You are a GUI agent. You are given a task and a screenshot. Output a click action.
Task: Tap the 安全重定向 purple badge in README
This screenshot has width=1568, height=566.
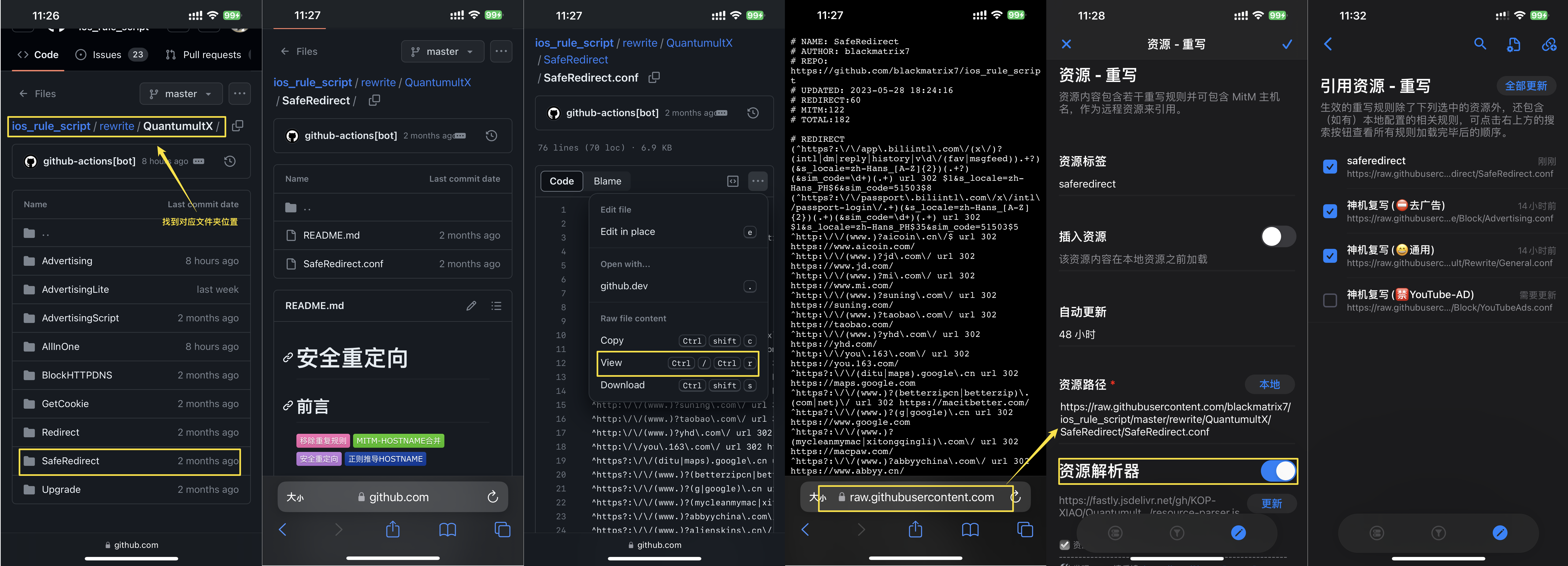pos(319,459)
